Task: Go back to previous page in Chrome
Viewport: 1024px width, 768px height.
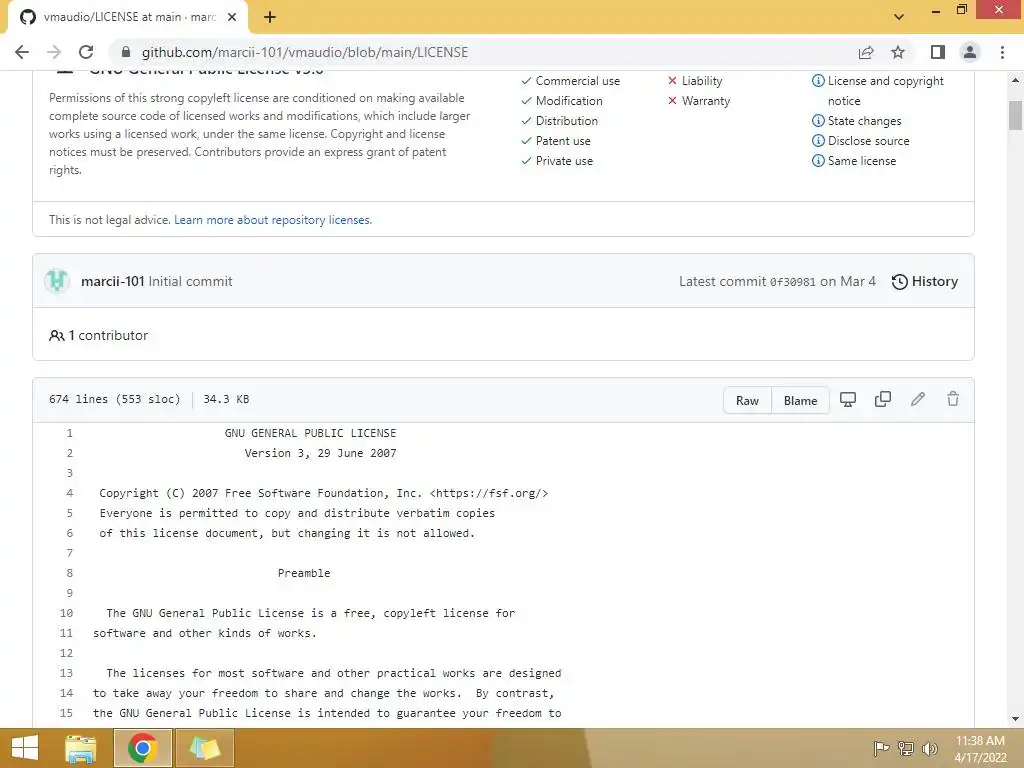Action: tap(22, 52)
